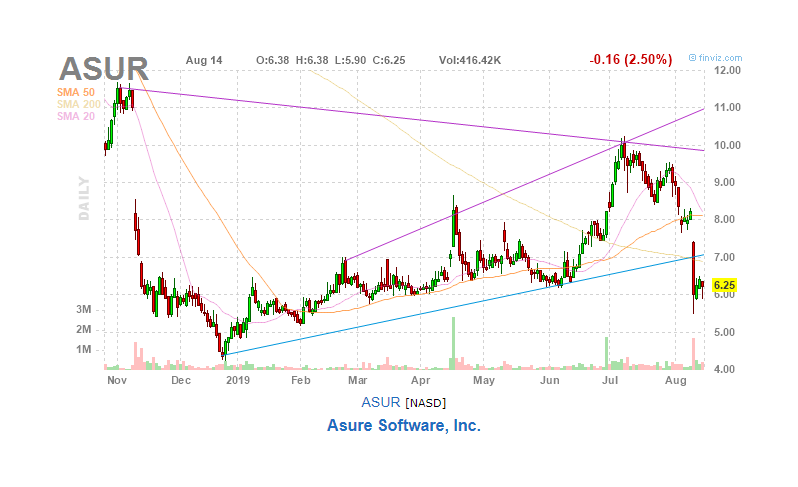The height and width of the screenshot is (487, 798).
Task: Click the 1M volume axis label
Action: [84, 349]
